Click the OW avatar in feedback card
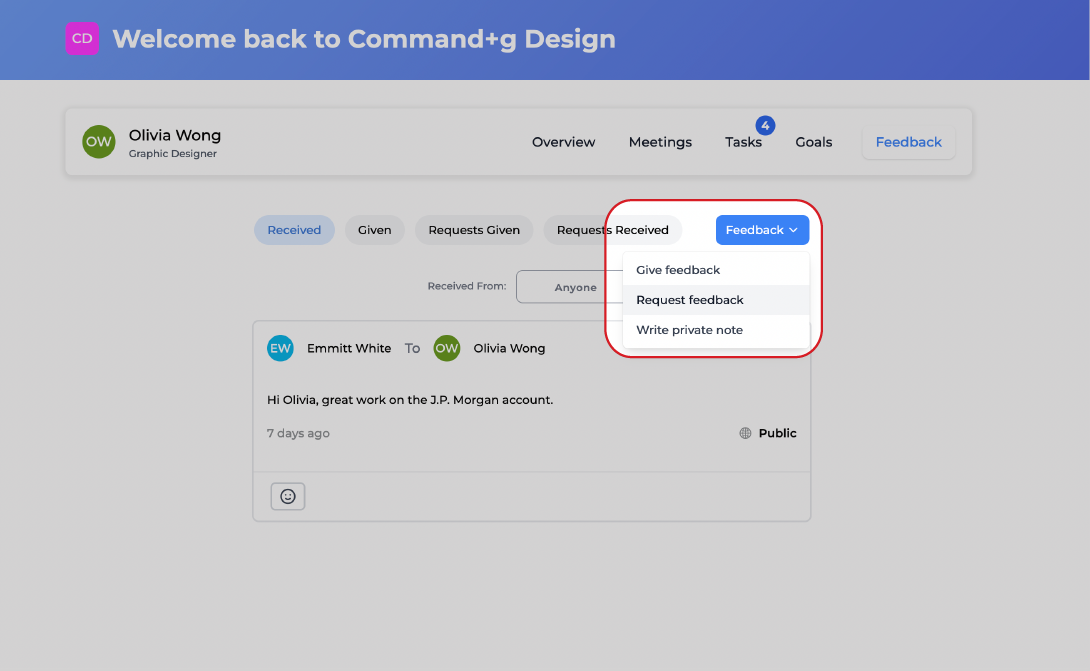 pos(446,348)
